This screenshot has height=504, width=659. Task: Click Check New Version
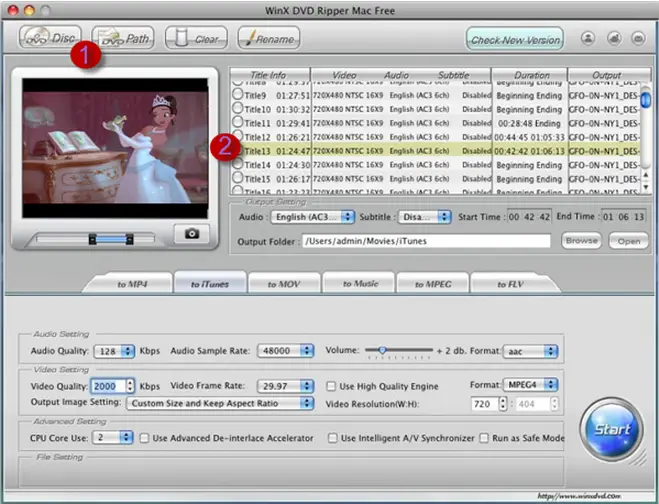click(x=515, y=39)
